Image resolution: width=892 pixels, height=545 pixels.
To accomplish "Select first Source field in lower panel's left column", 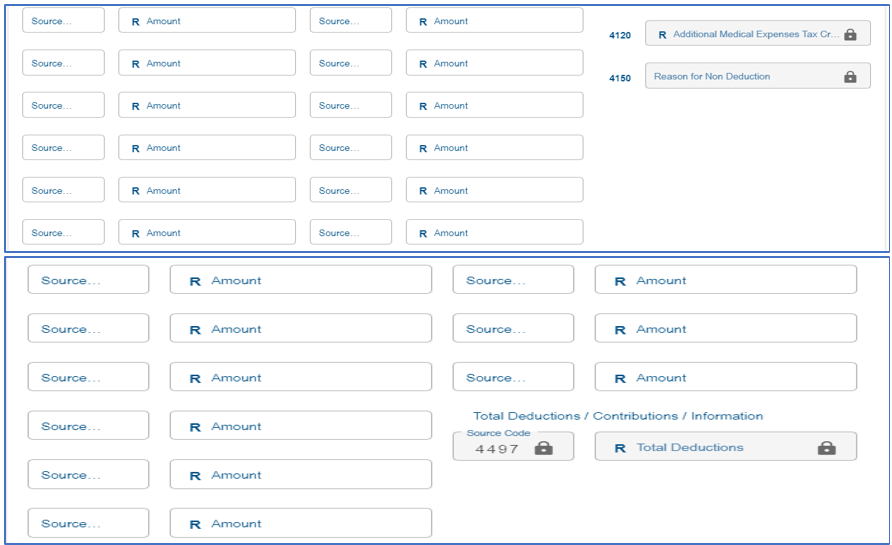I will pos(88,280).
